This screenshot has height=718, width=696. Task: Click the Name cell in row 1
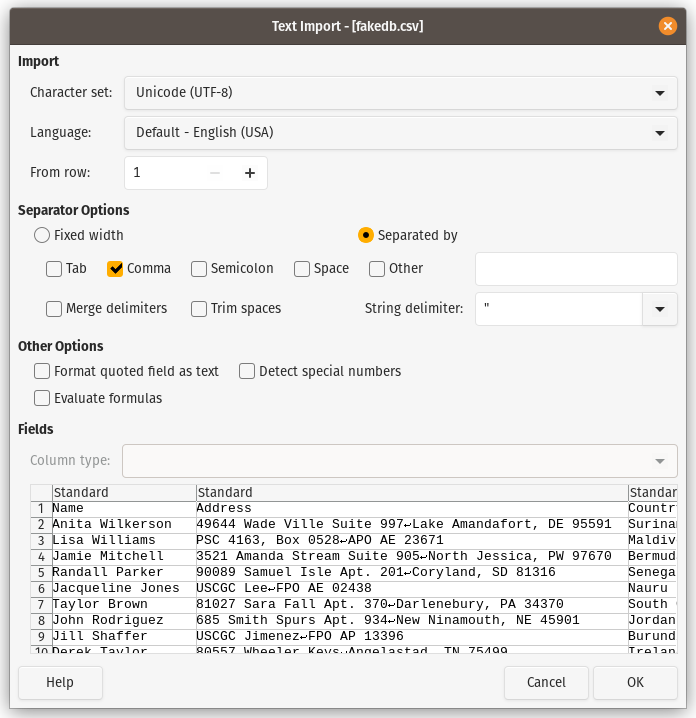tap(124, 508)
